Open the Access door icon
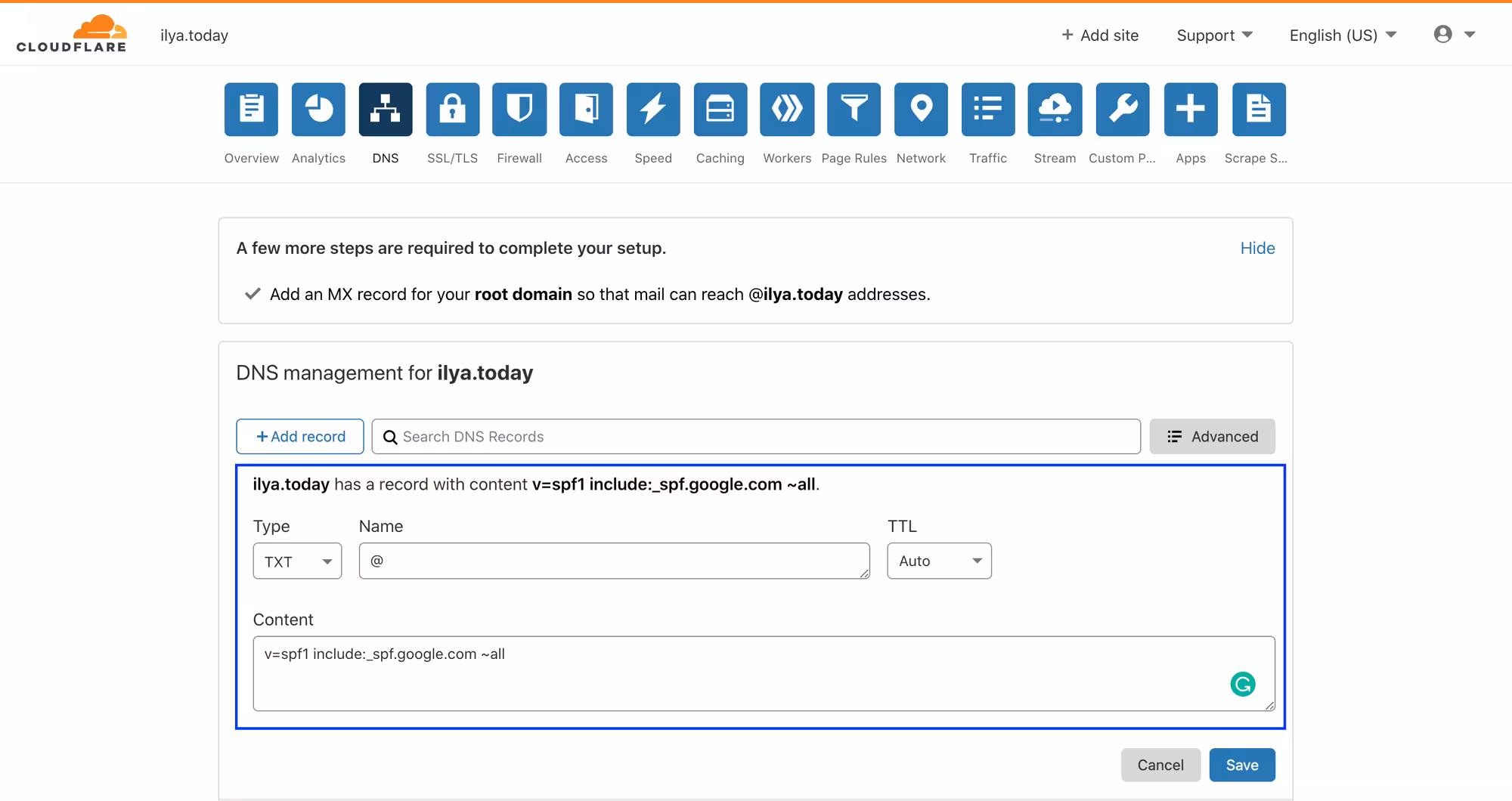Viewport: 1512px width, 801px height. (x=587, y=110)
